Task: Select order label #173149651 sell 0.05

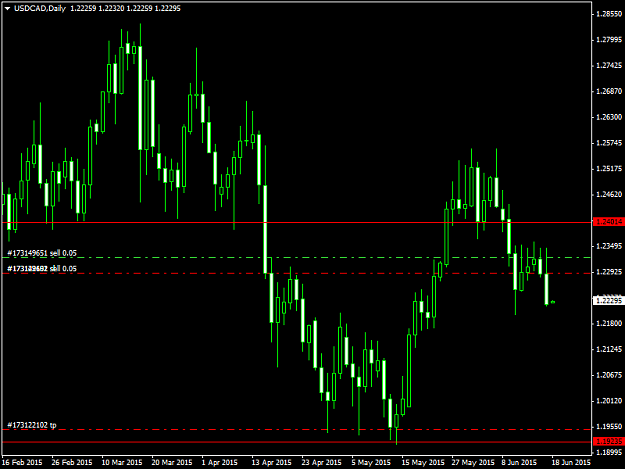Action: tap(42, 253)
